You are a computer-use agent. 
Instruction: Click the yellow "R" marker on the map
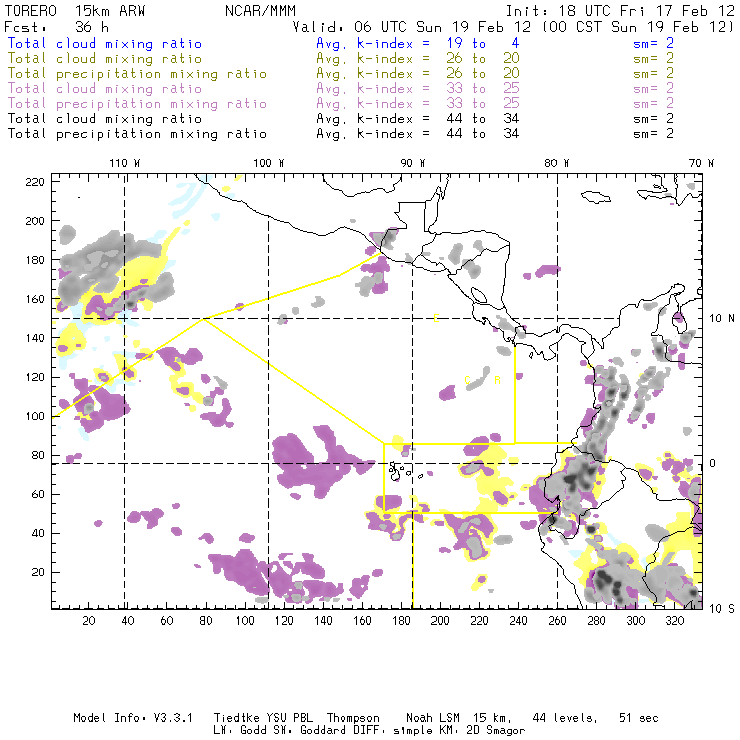pyautogui.click(x=497, y=380)
